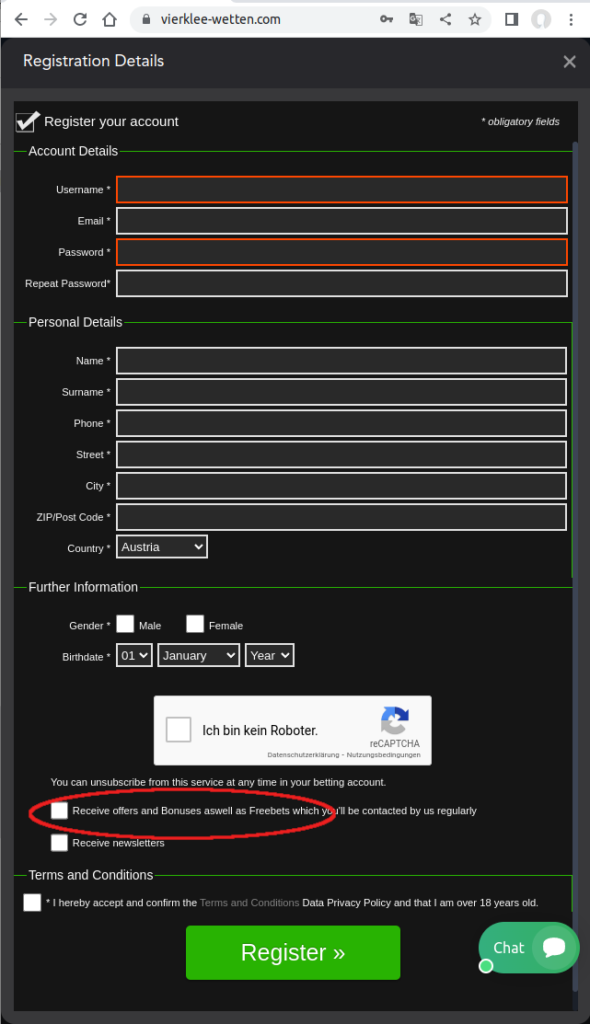
Task: Focus the Email input field
Action: (342, 221)
